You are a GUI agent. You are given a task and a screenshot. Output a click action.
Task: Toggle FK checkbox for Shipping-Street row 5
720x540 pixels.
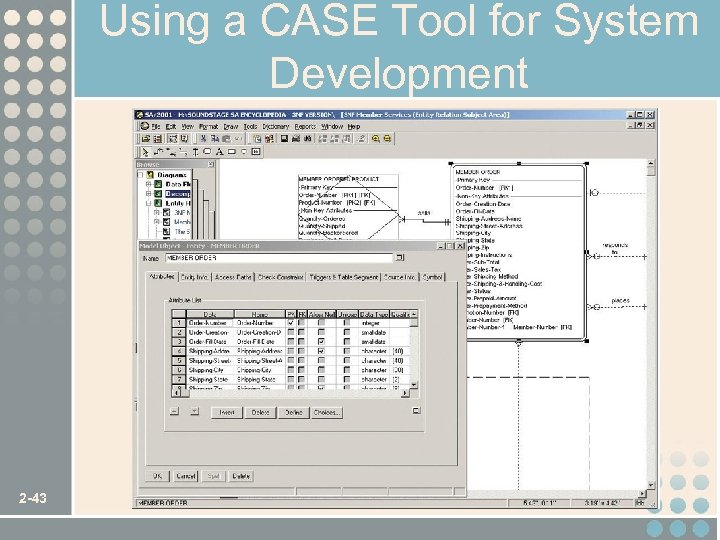pyautogui.click(x=301, y=361)
